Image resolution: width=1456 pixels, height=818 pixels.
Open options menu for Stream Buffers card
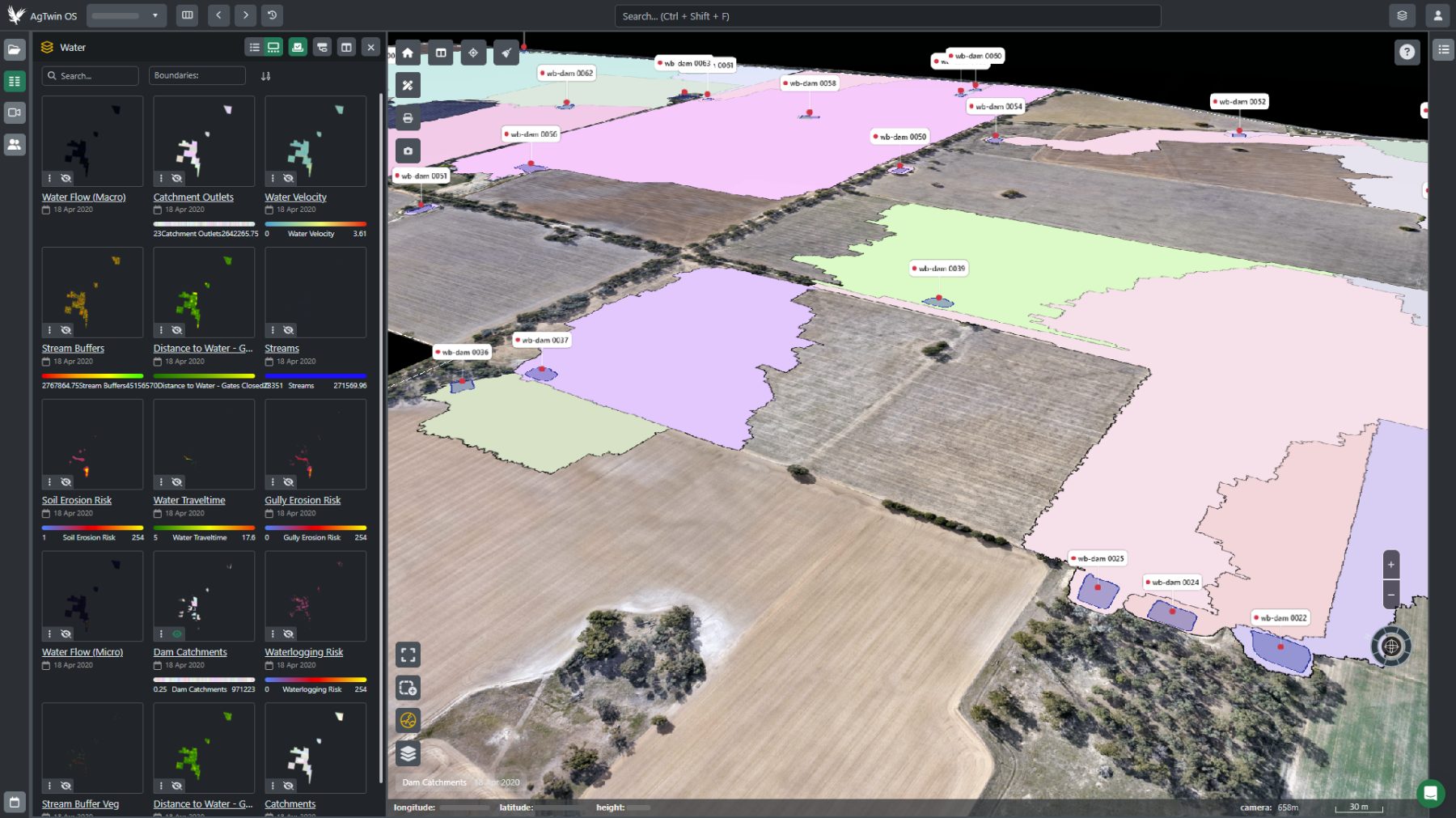(49, 330)
